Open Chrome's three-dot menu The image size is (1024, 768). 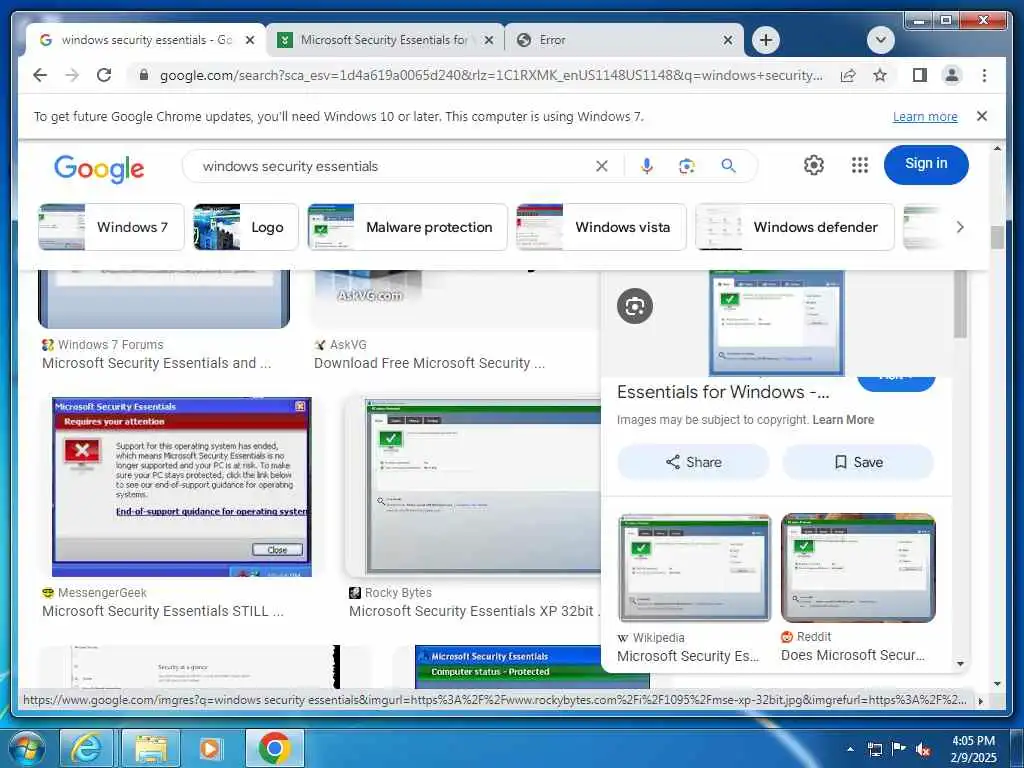(984, 75)
